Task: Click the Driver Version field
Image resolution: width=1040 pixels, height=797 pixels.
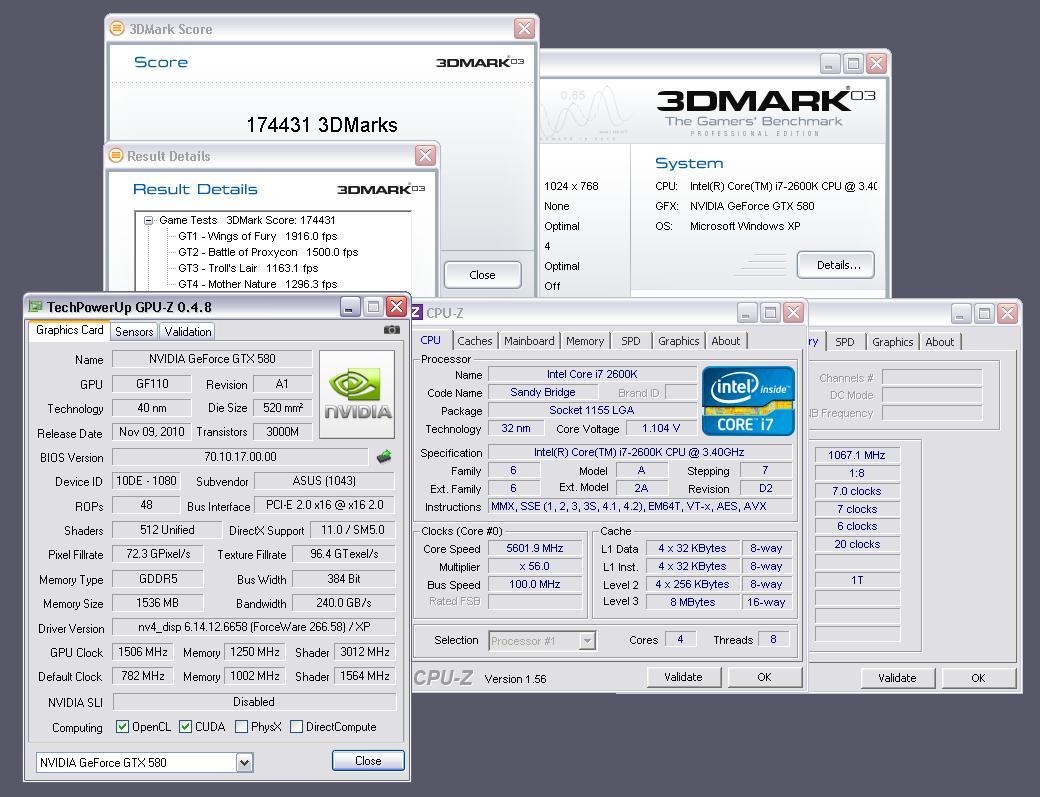Action: [x=253, y=627]
